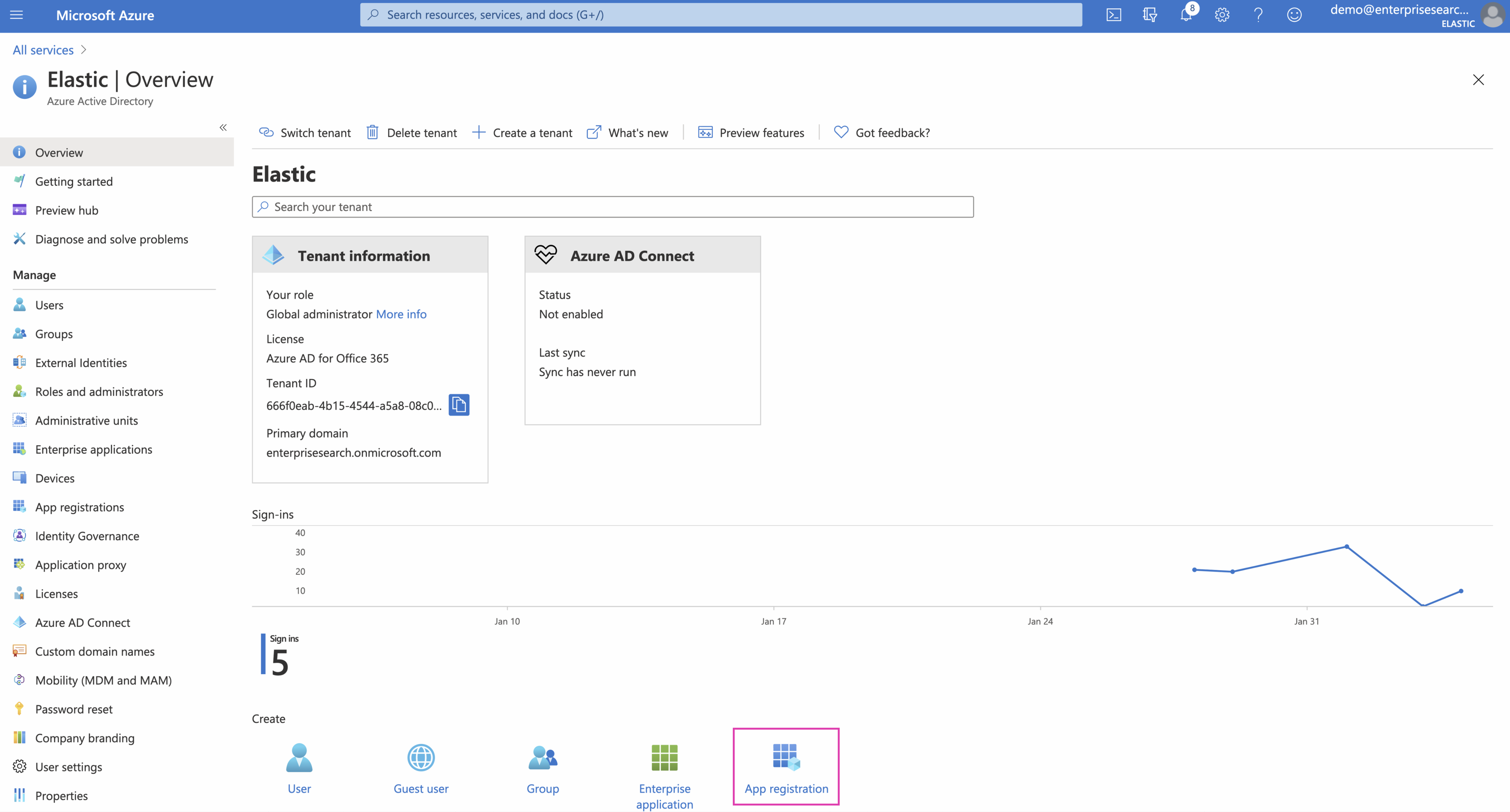Click the help question mark icon
The image size is (1510, 812).
1258,15
